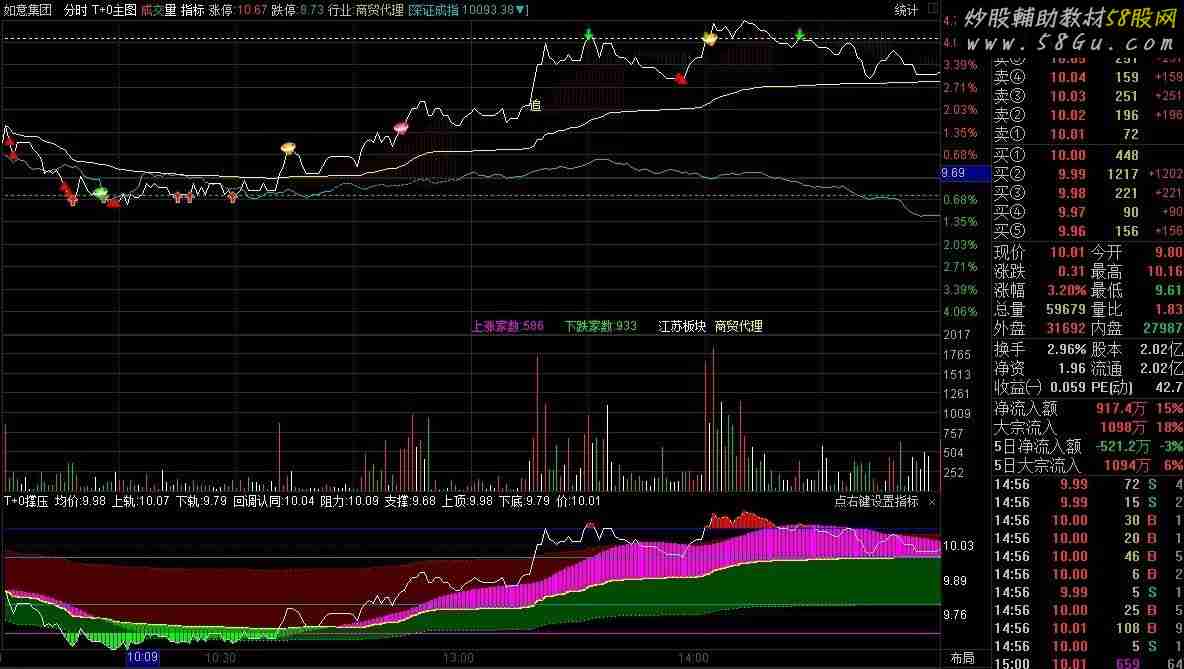The height and width of the screenshot is (669, 1184).
Task: Select the 买② 9.99 order row
Action: point(1087,174)
